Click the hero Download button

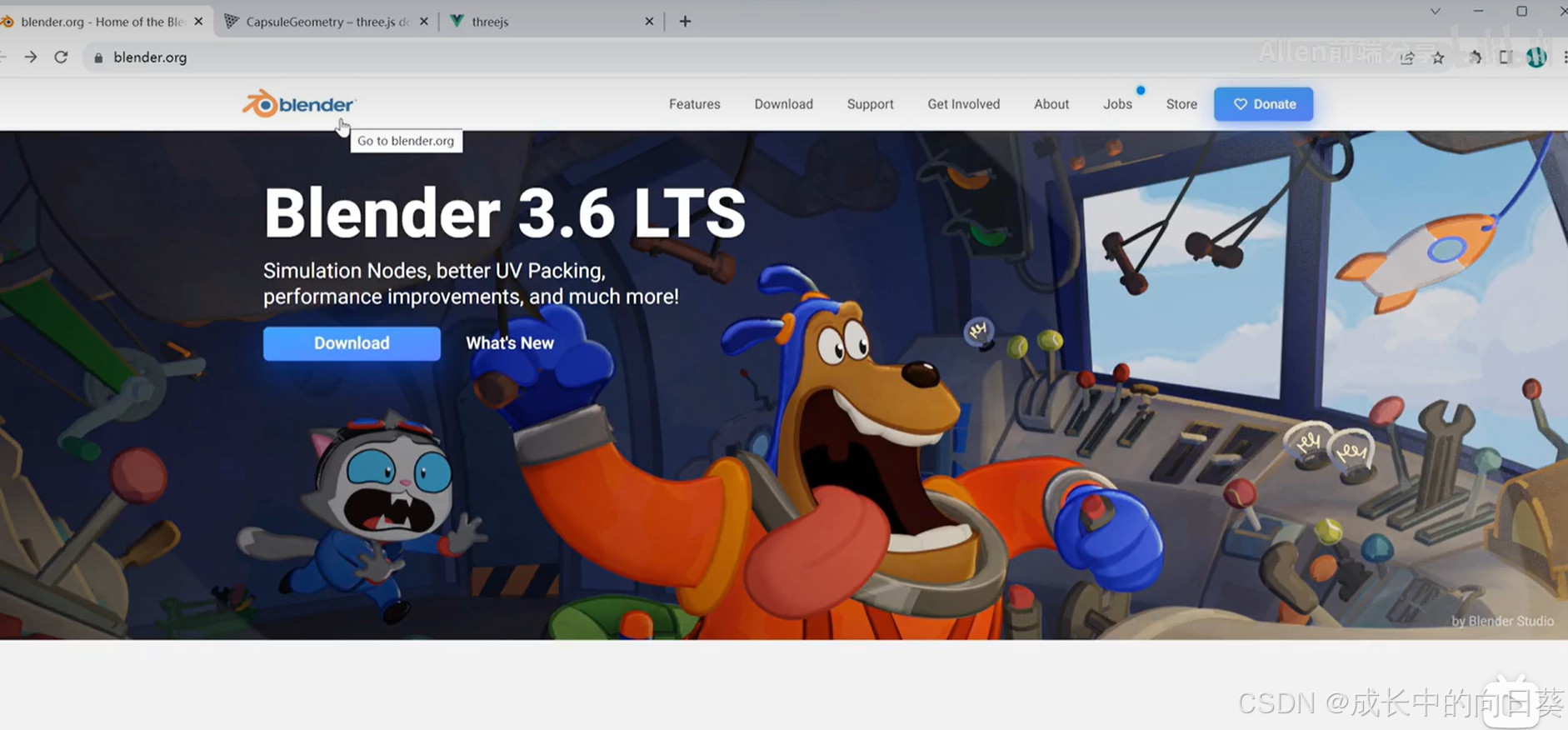[x=352, y=343]
